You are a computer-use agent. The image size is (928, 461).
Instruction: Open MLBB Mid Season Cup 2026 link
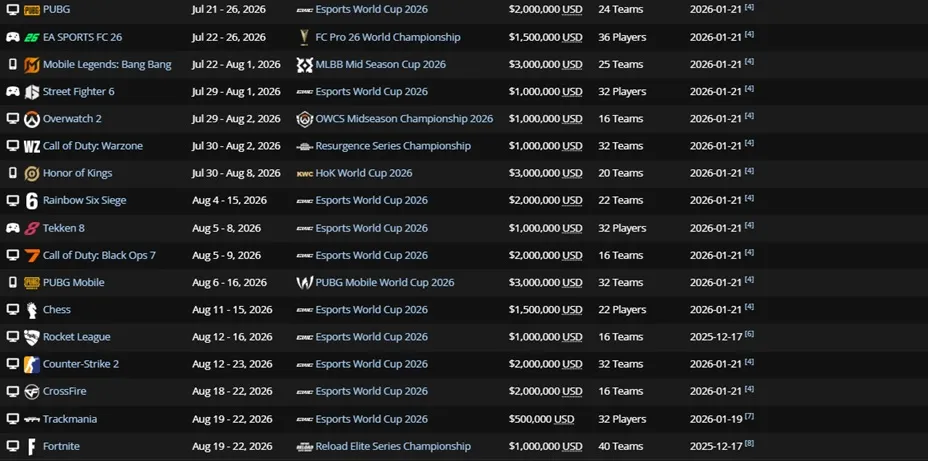click(381, 65)
